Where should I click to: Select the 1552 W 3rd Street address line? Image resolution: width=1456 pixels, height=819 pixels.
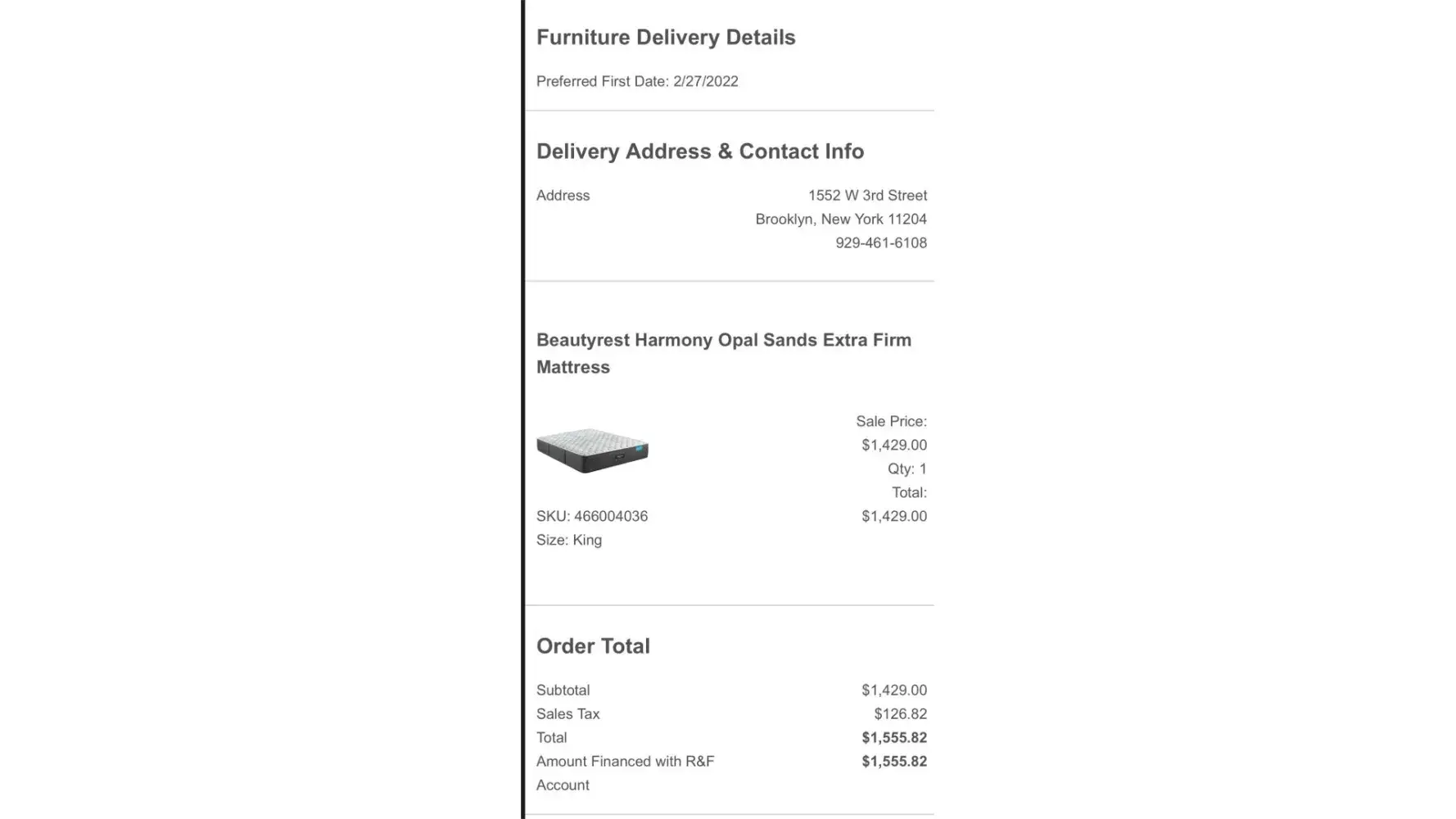click(x=867, y=196)
